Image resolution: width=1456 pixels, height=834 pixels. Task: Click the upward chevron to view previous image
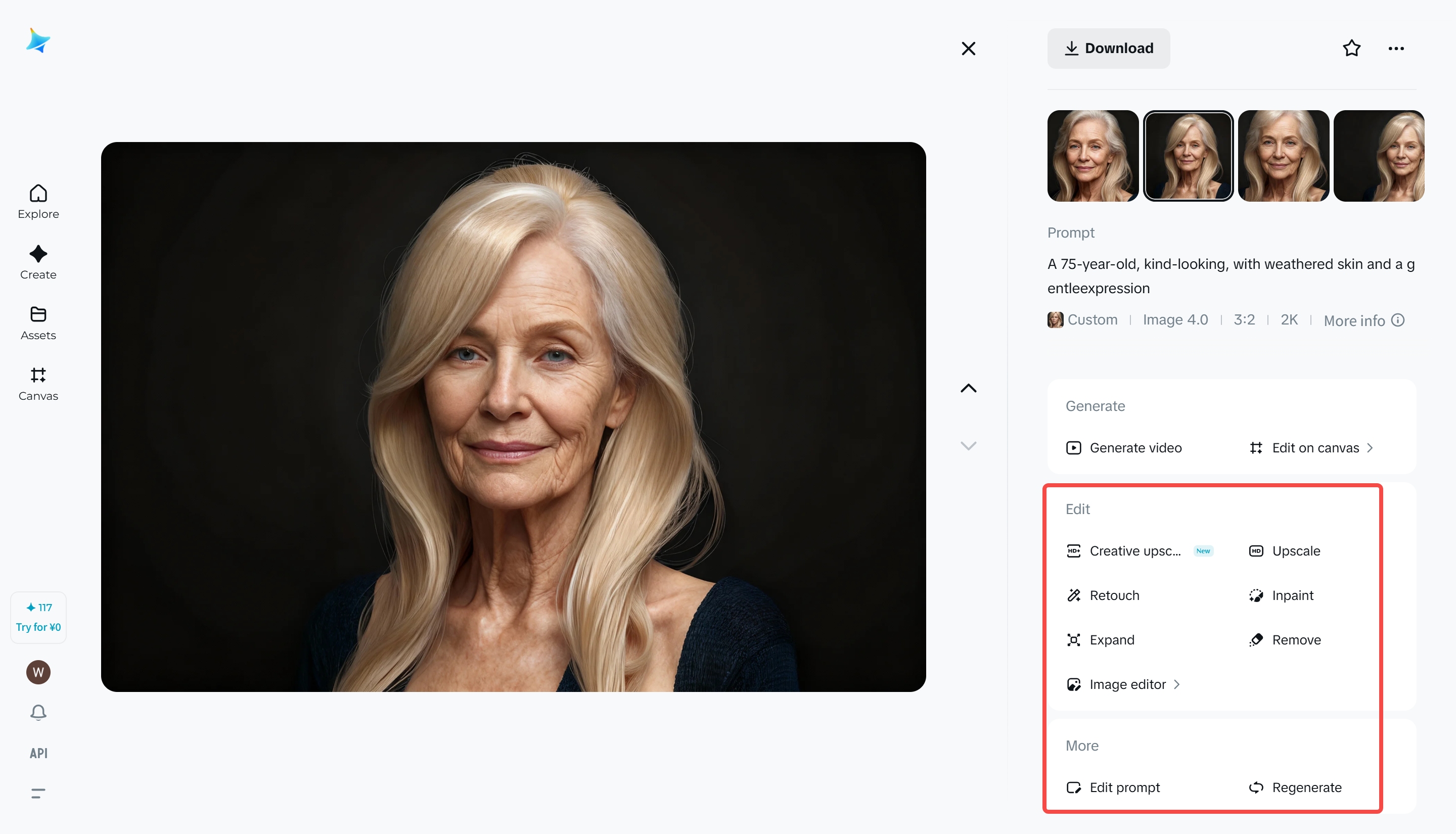pyautogui.click(x=968, y=388)
